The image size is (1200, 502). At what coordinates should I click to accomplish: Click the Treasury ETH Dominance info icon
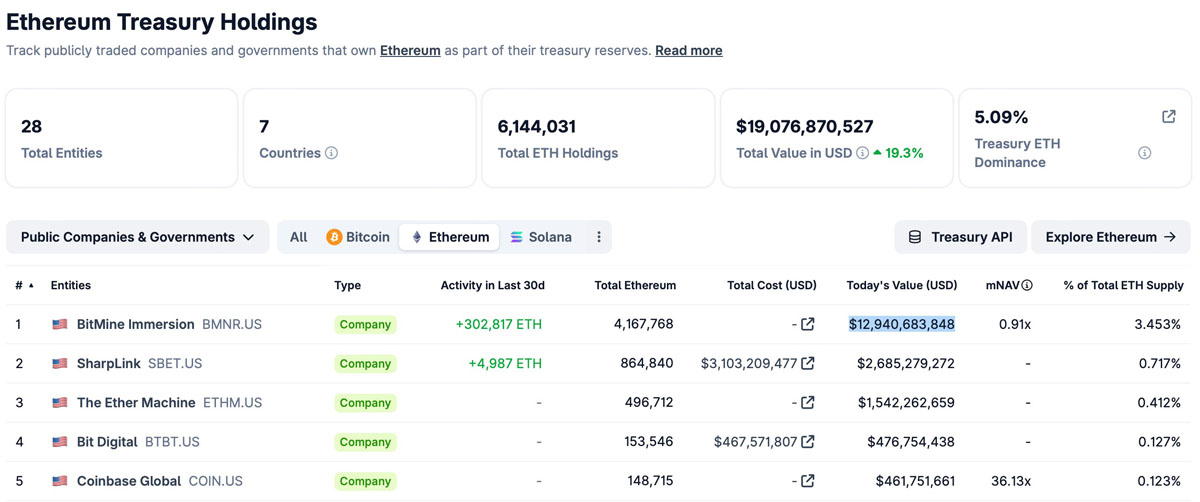click(x=1144, y=153)
